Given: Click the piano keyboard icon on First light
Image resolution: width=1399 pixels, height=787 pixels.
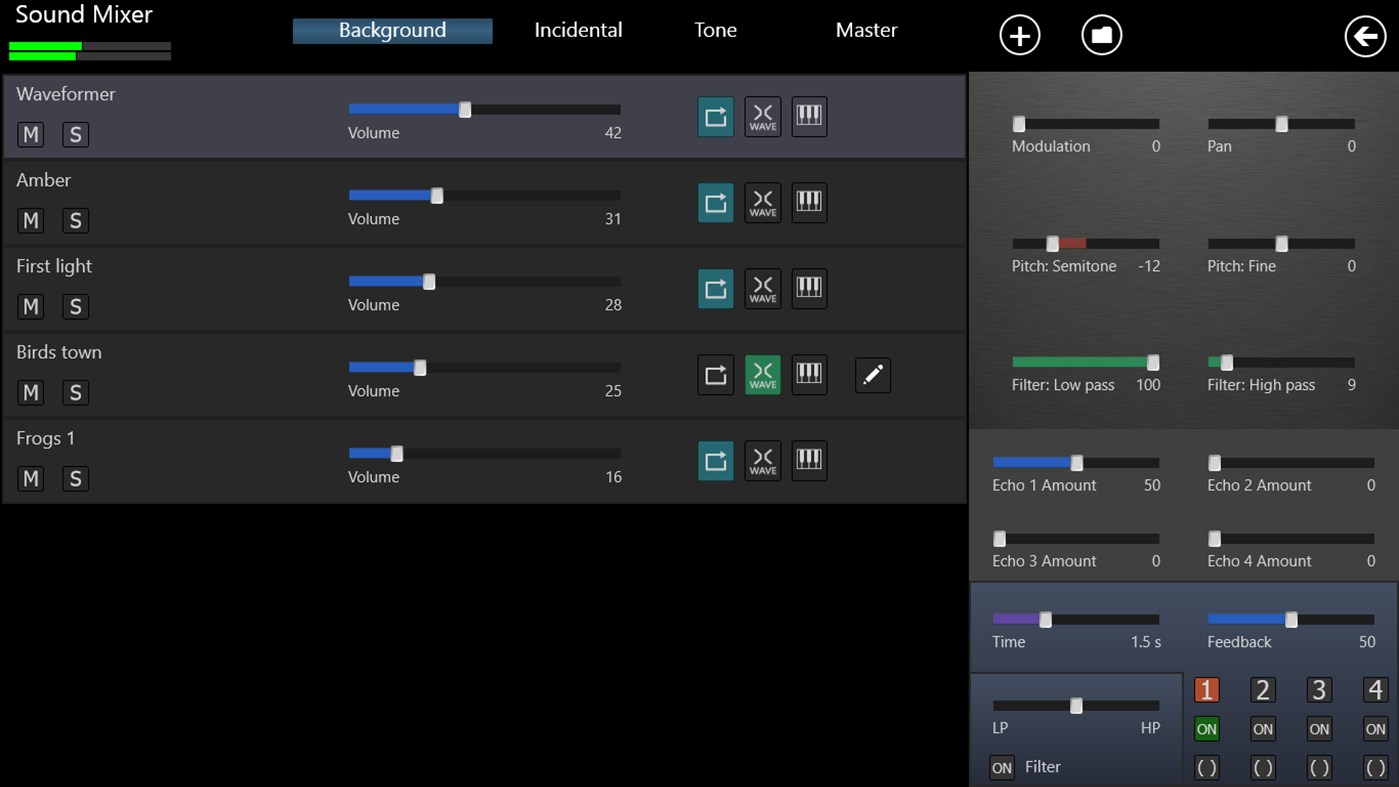Looking at the screenshot, I should [x=809, y=288].
